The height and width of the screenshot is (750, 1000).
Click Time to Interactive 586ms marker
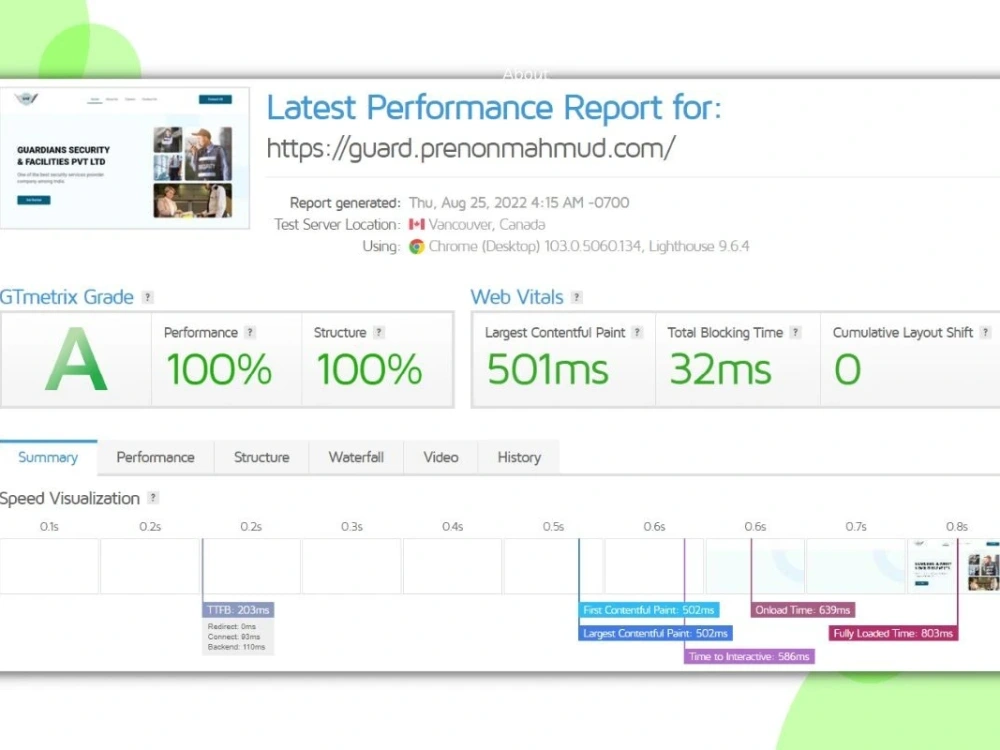(x=749, y=656)
